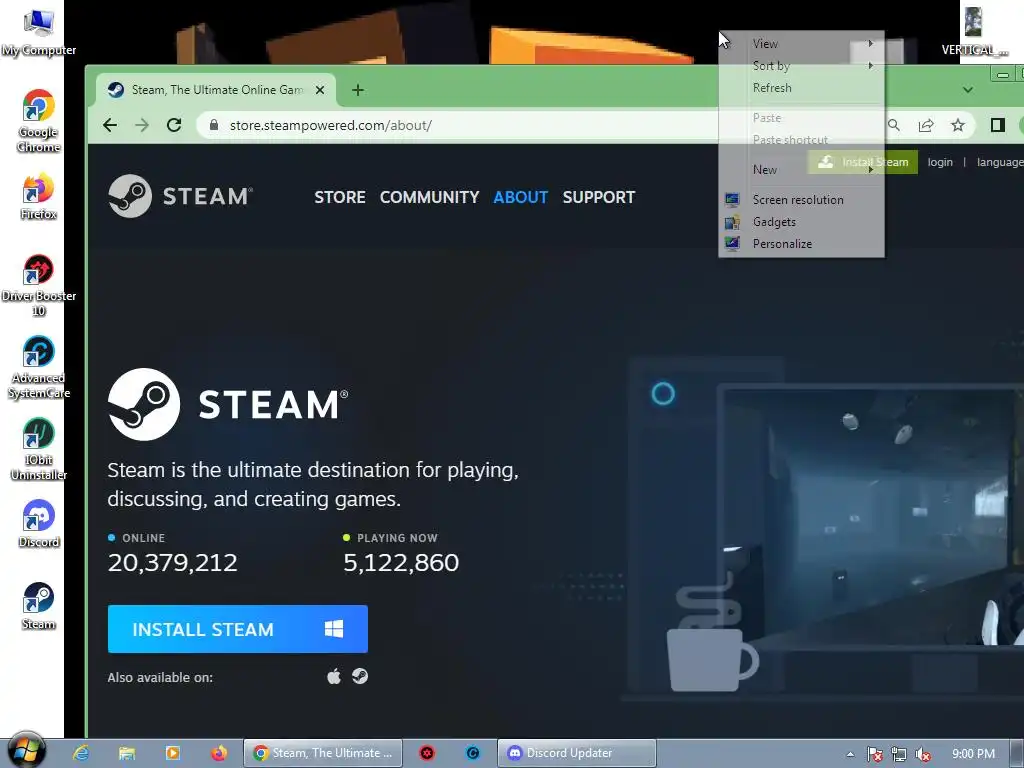Image resolution: width=1024 pixels, height=768 pixels.
Task: Select Advanced SystemCare desktop icon
Action: (39, 367)
